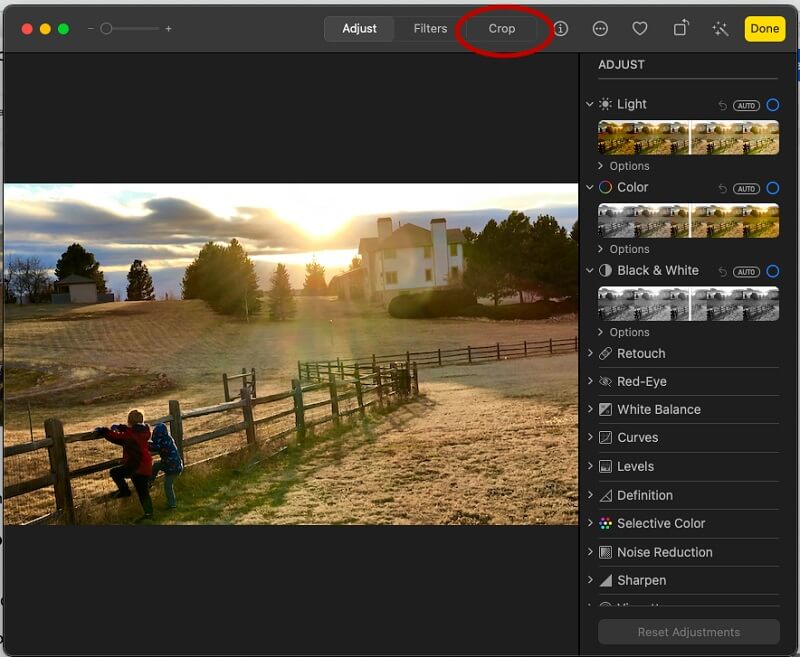
Task: Click the Color thumbnail strip slider
Action: point(688,221)
